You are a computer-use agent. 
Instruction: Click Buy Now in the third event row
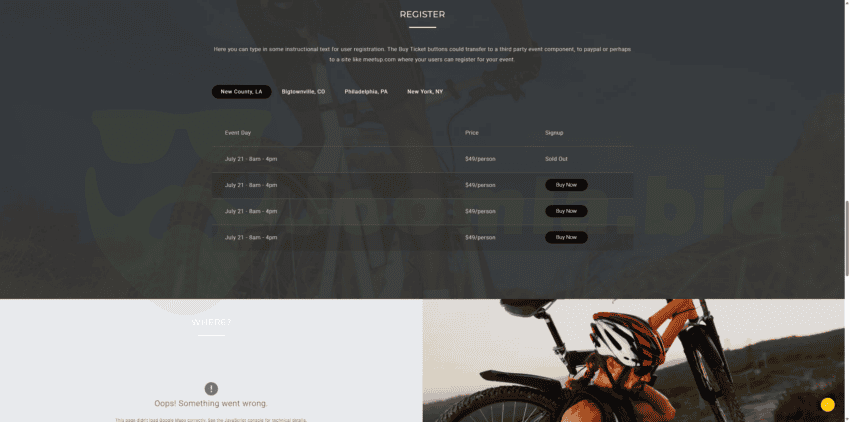click(566, 211)
